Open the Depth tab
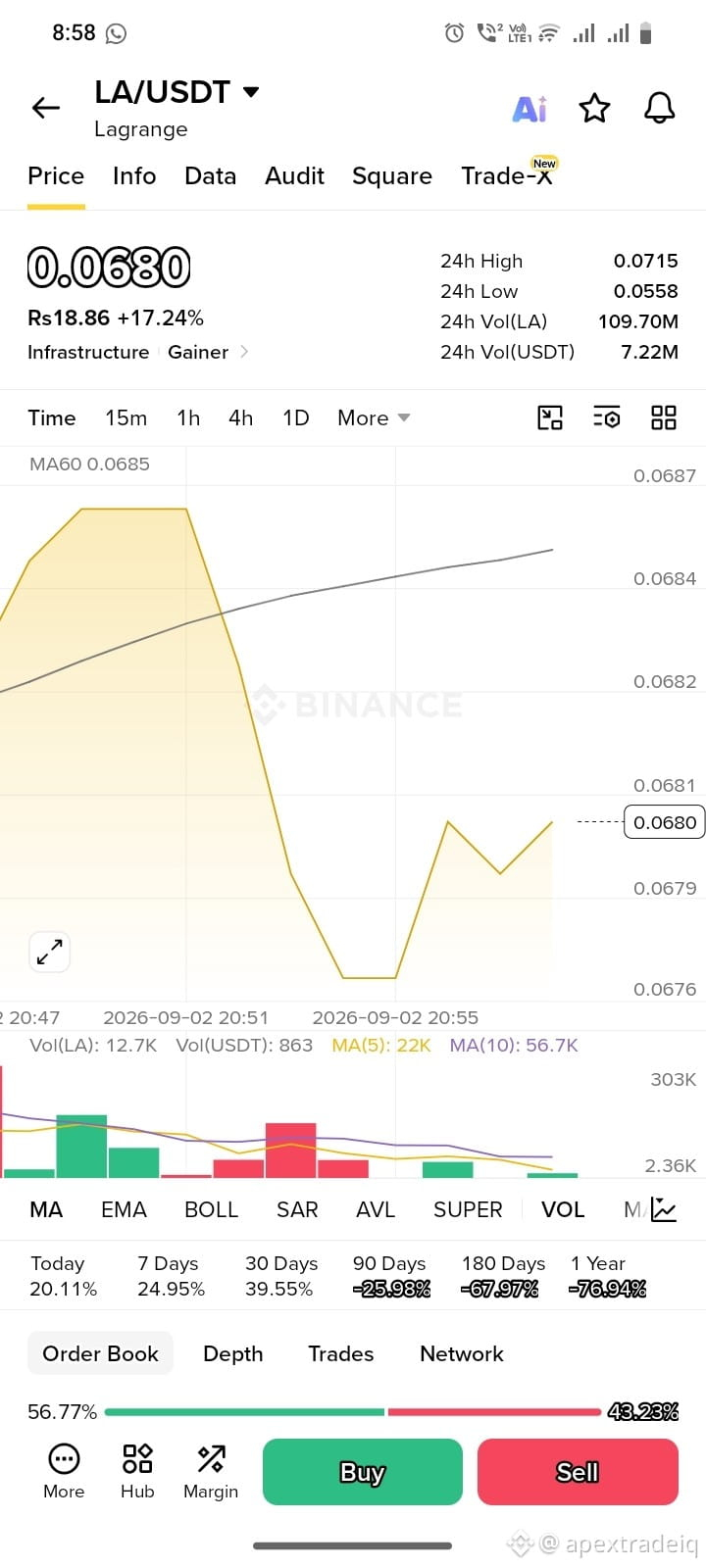This screenshot has height=1568, width=706. 233,1353
